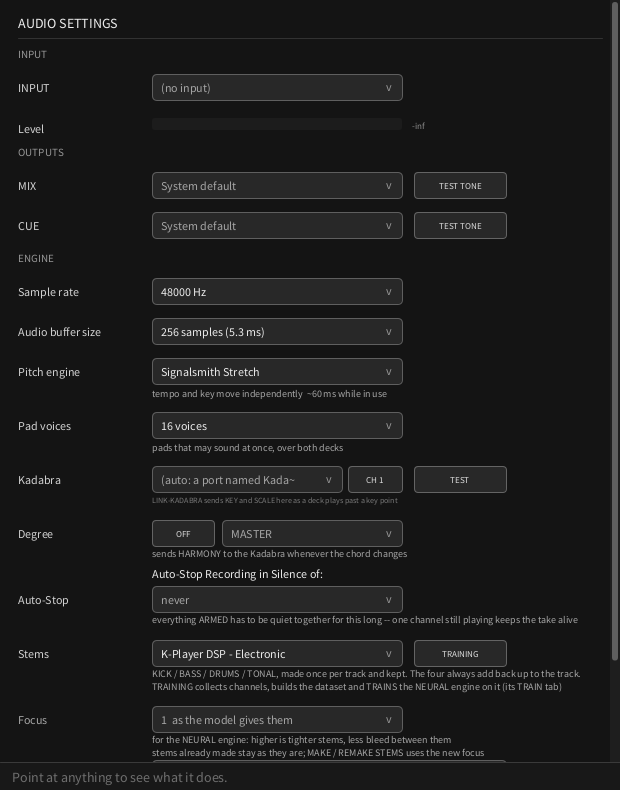The image size is (620, 790).
Task: Open the Stems engine dropdown
Action: point(277,653)
